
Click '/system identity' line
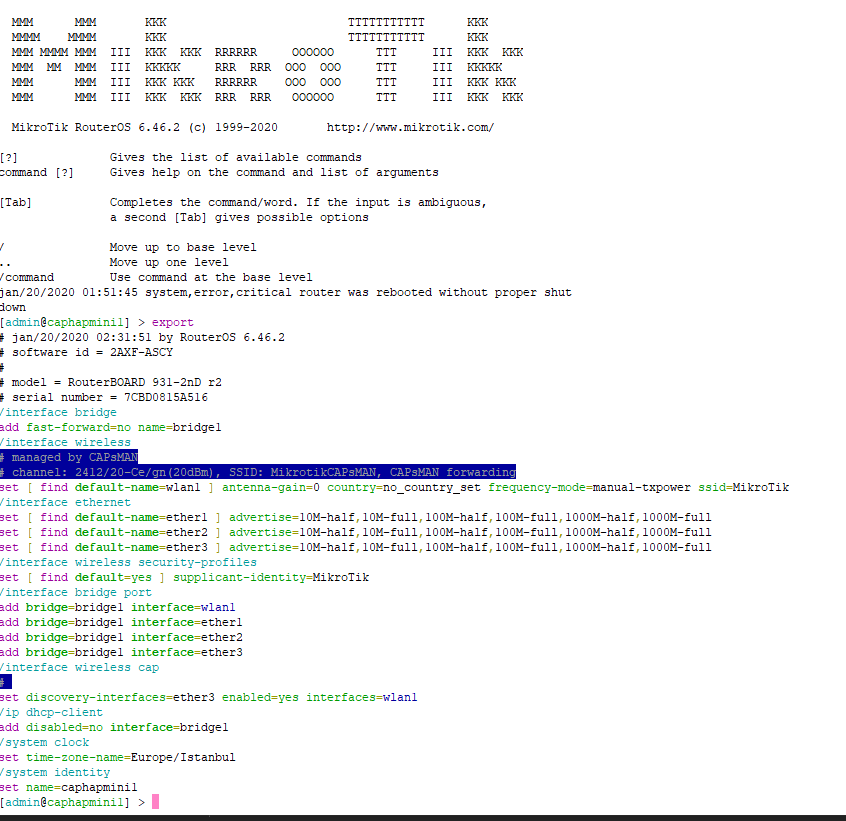point(55,772)
